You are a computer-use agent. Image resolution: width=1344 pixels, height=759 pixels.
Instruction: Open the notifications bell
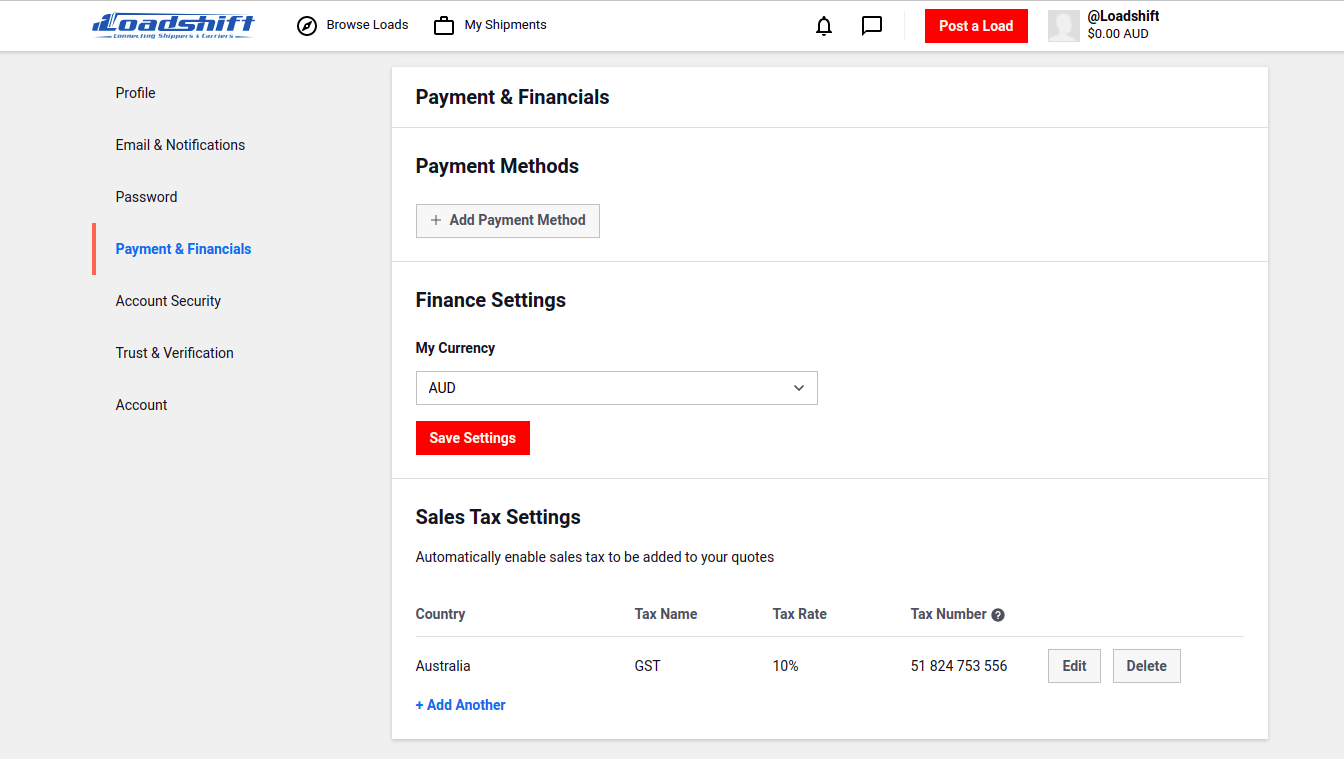823,26
